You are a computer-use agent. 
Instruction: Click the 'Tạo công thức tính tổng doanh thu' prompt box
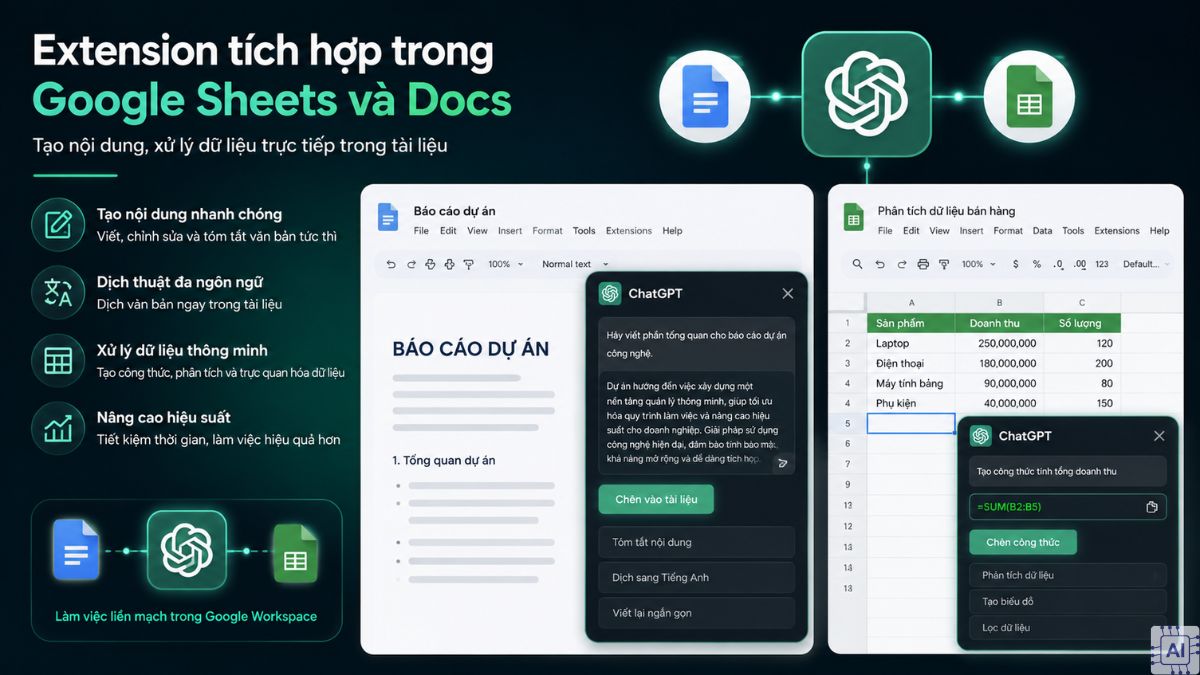coord(1067,471)
